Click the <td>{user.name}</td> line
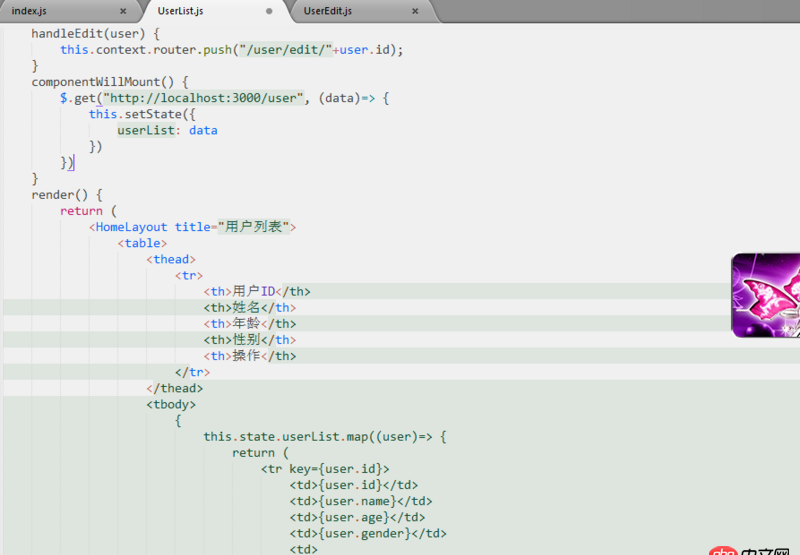 [x=361, y=501]
